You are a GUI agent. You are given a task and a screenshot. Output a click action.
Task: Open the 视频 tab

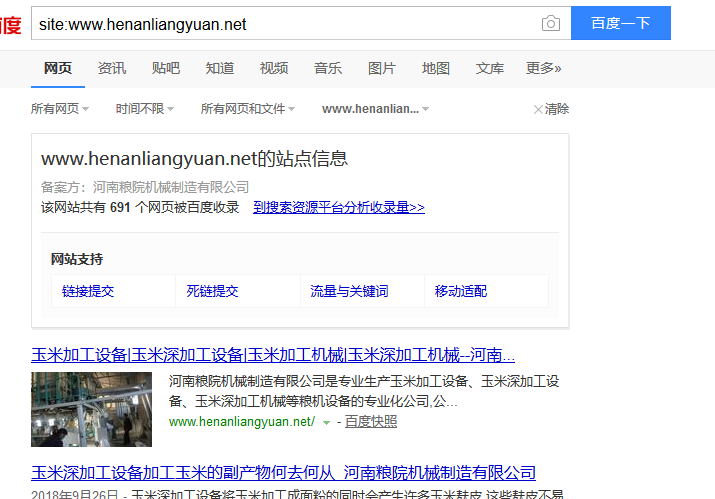(274, 68)
